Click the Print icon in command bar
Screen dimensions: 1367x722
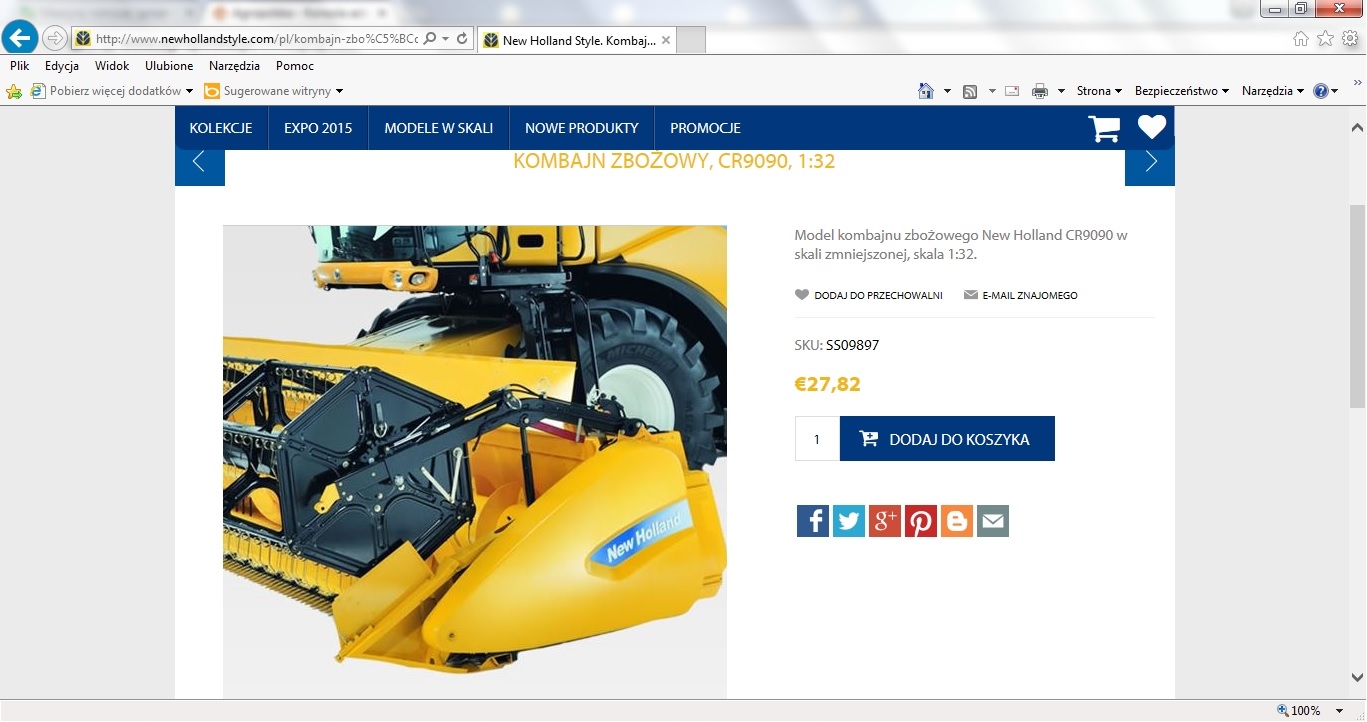pyautogui.click(x=1040, y=91)
